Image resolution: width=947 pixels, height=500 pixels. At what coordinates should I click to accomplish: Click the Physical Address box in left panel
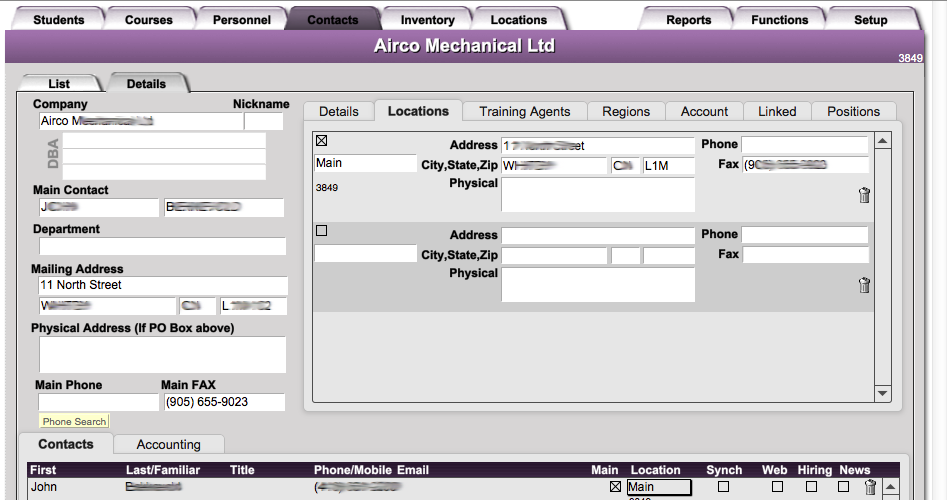(162, 354)
